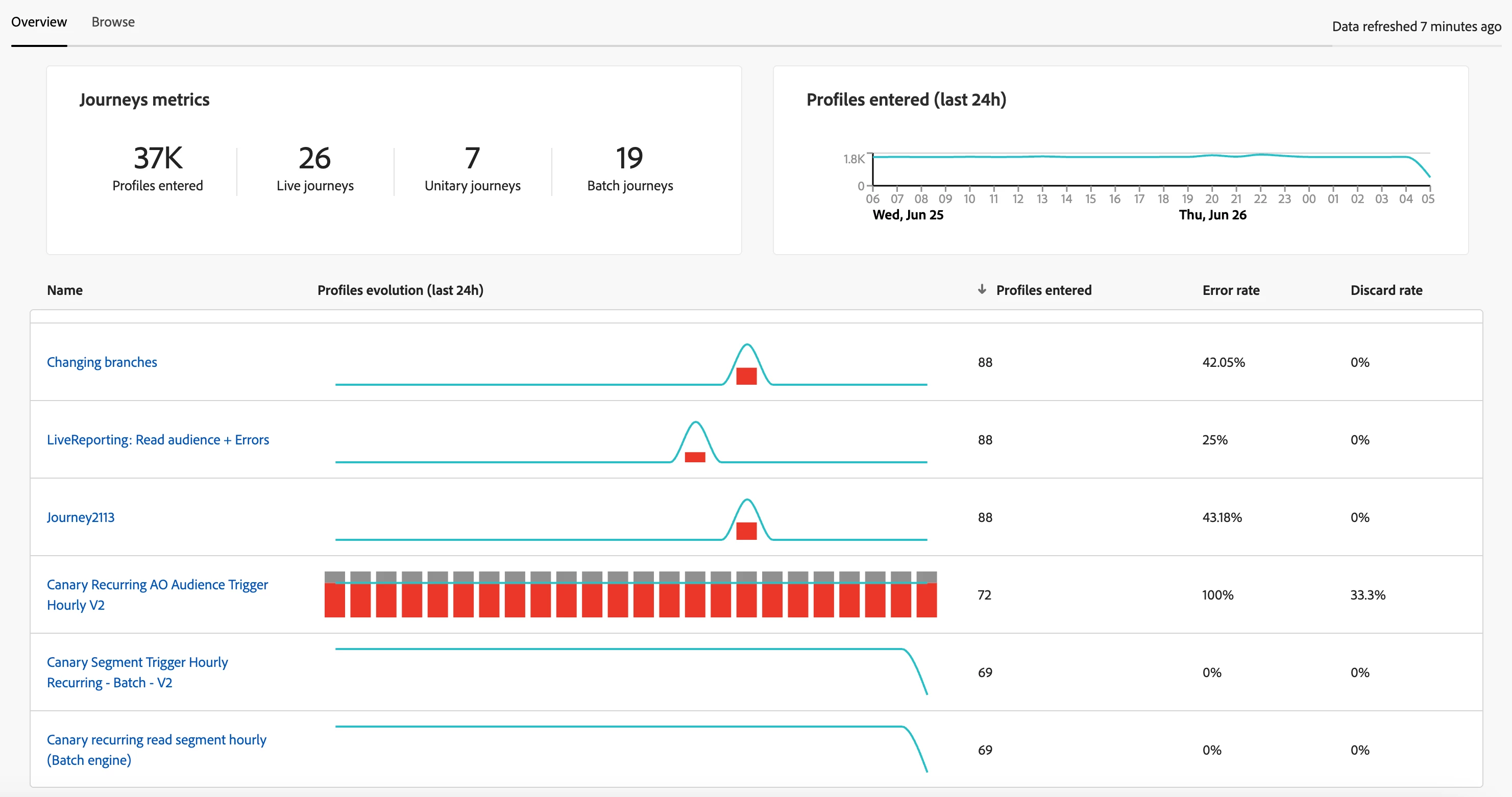The height and width of the screenshot is (797, 1512).
Task: Click the sort arrow beside Profiles entered
Action: [982, 289]
